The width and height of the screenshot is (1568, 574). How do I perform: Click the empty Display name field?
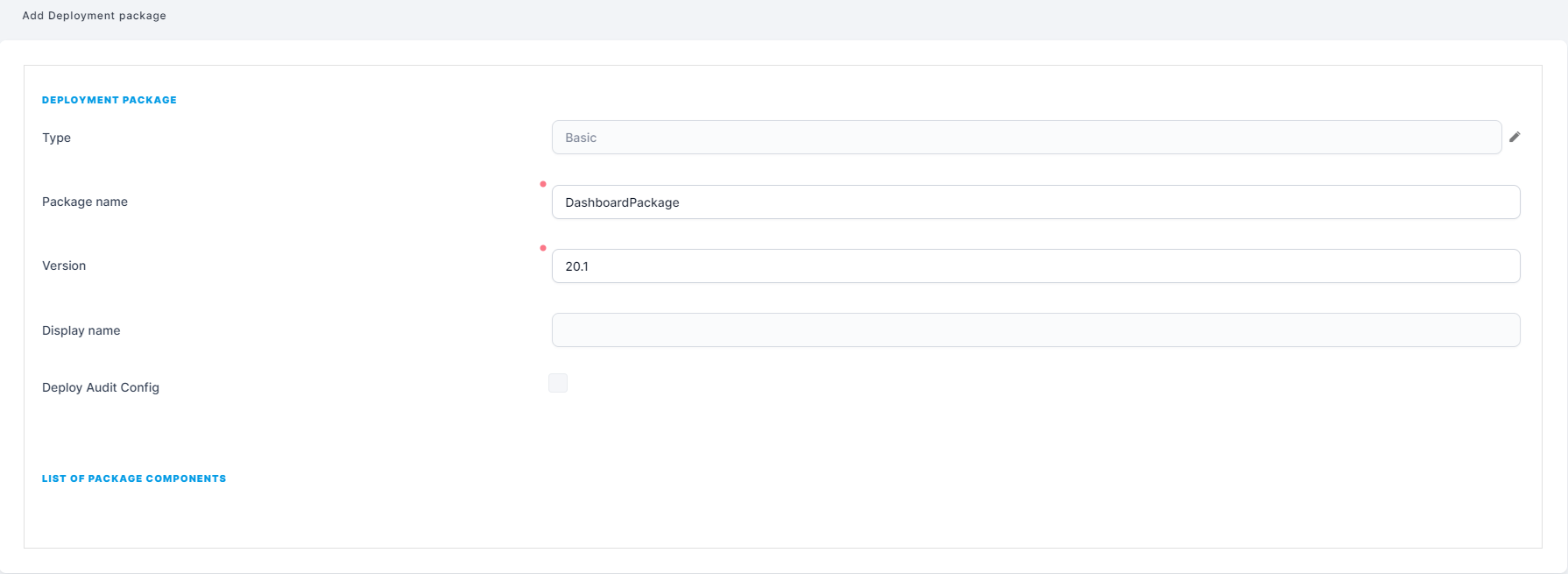pyautogui.click(x=1035, y=330)
